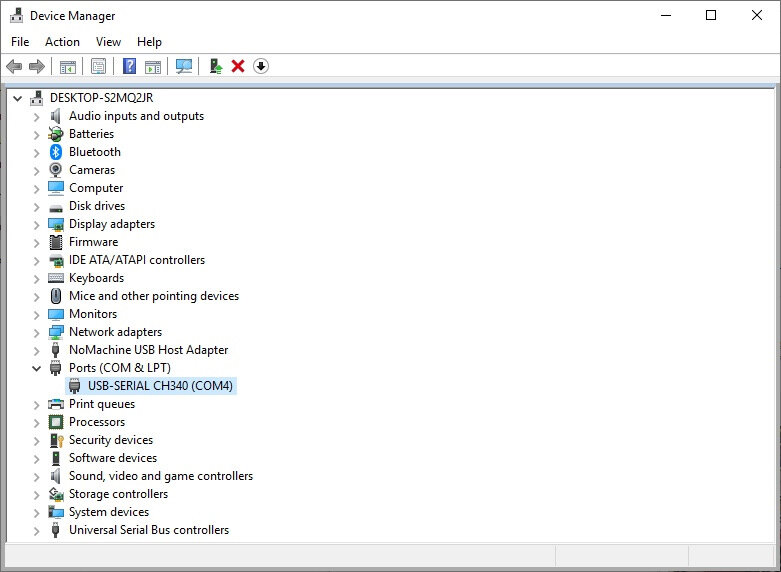Expand the System devices category

point(36,513)
